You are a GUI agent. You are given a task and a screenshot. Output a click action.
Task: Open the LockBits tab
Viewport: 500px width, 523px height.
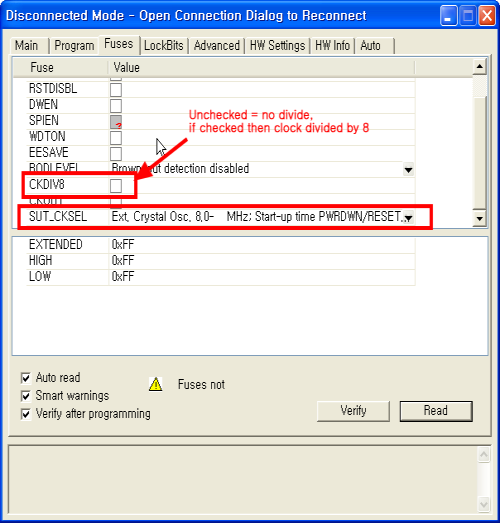click(x=164, y=45)
